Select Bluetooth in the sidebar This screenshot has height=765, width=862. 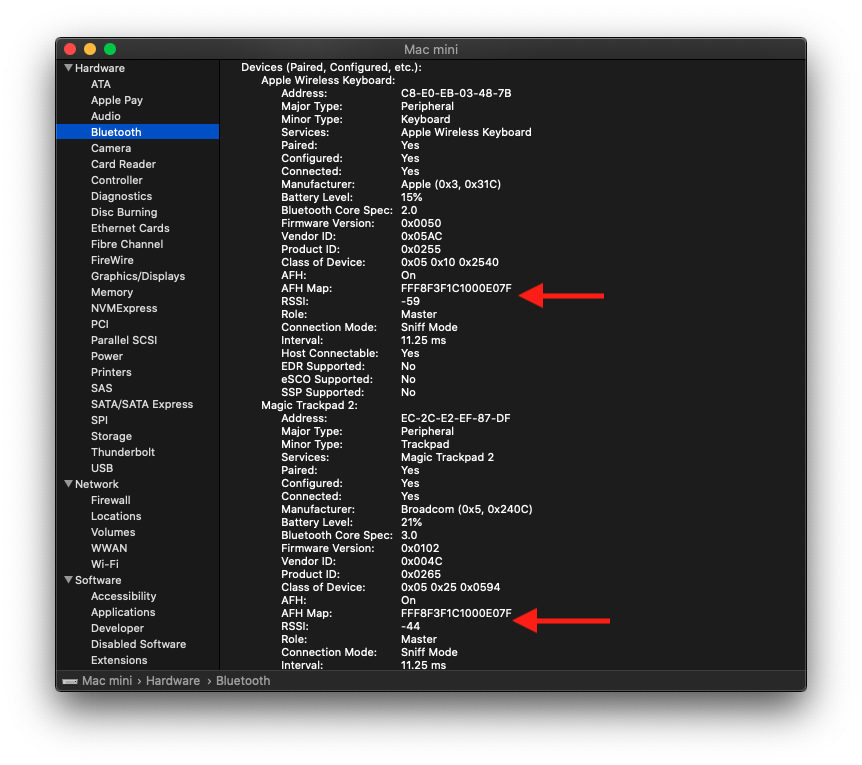137,132
